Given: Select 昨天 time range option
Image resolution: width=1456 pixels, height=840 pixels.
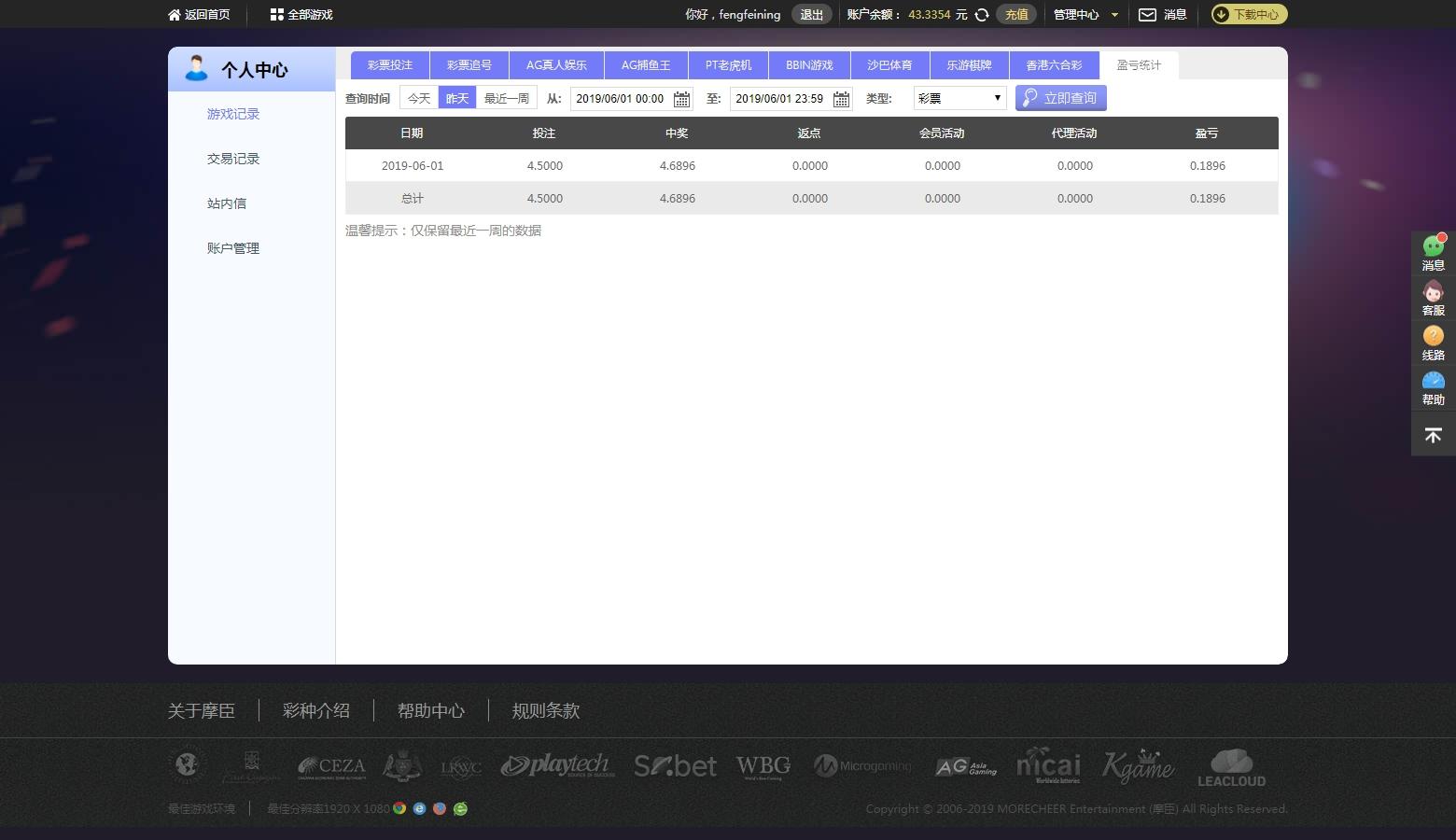Looking at the screenshot, I should (x=457, y=98).
